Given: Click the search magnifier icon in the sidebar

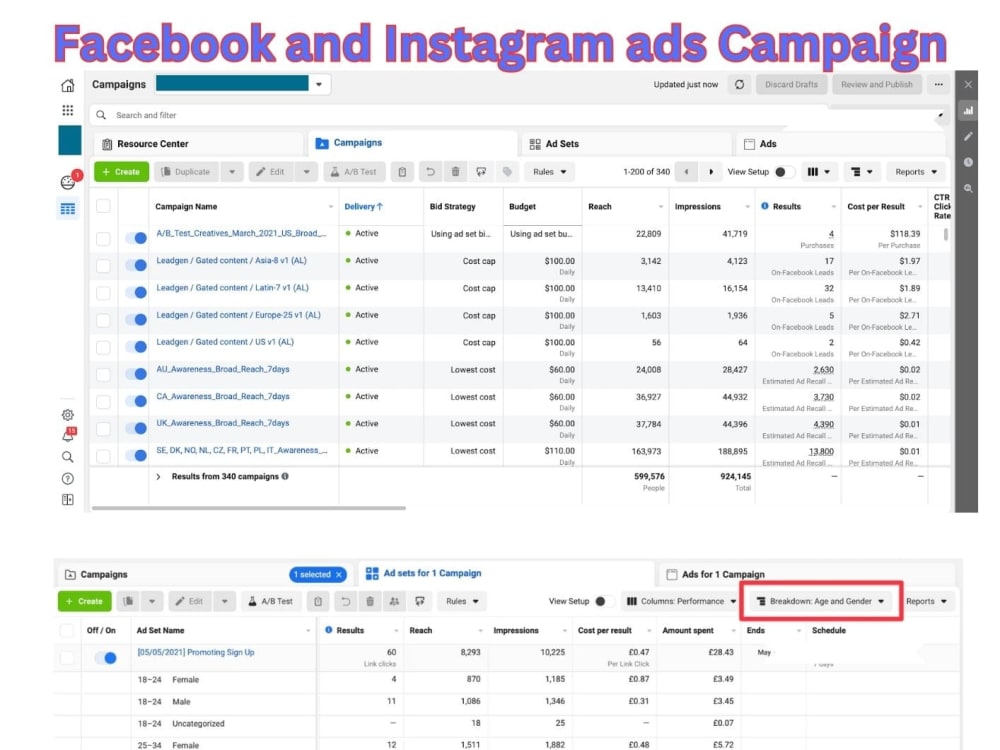Looking at the screenshot, I should (68, 456).
